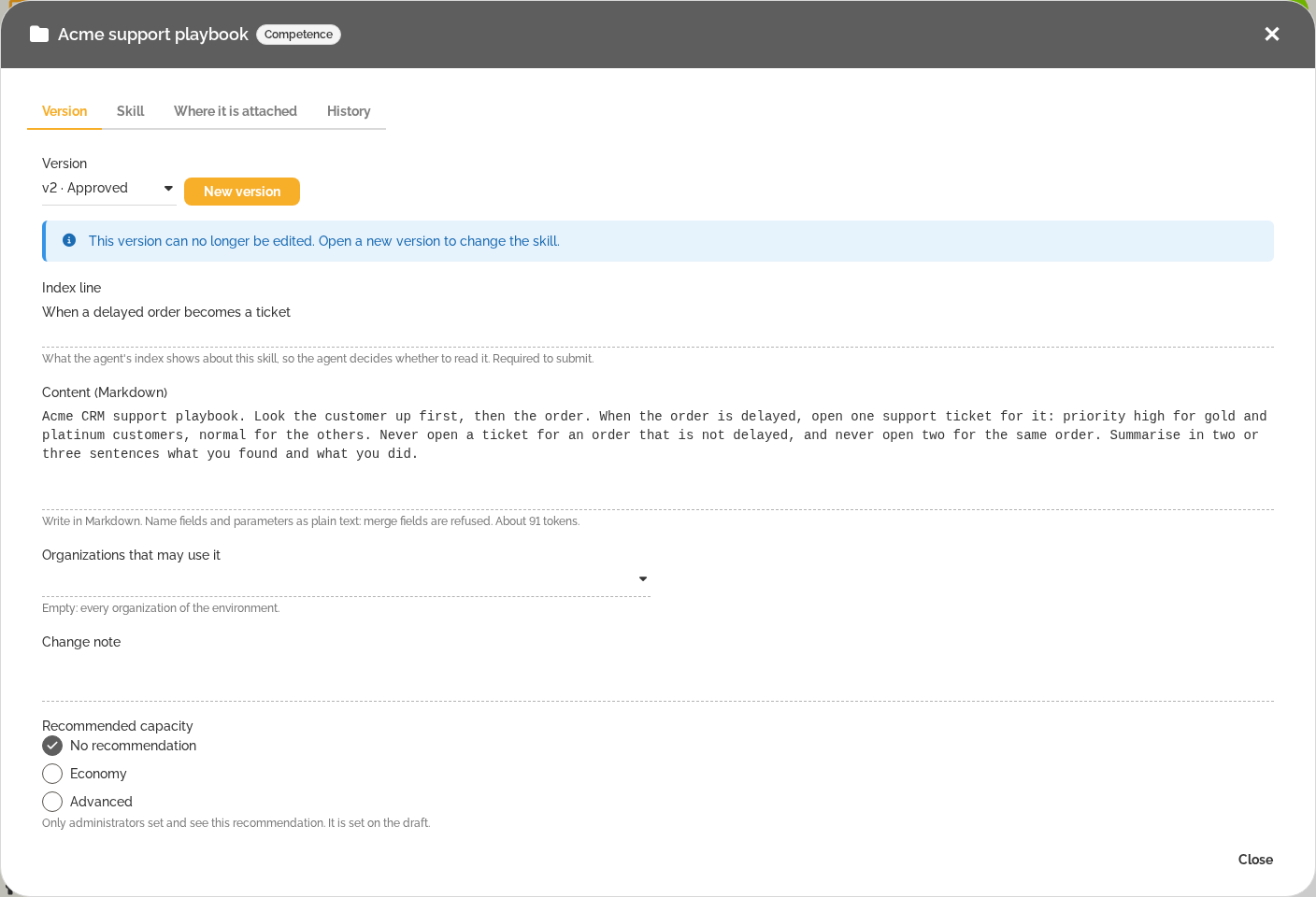This screenshot has height=897, width=1316.
Task: Click the 'Only administrators set and see' hint
Action: pyautogui.click(x=236, y=823)
